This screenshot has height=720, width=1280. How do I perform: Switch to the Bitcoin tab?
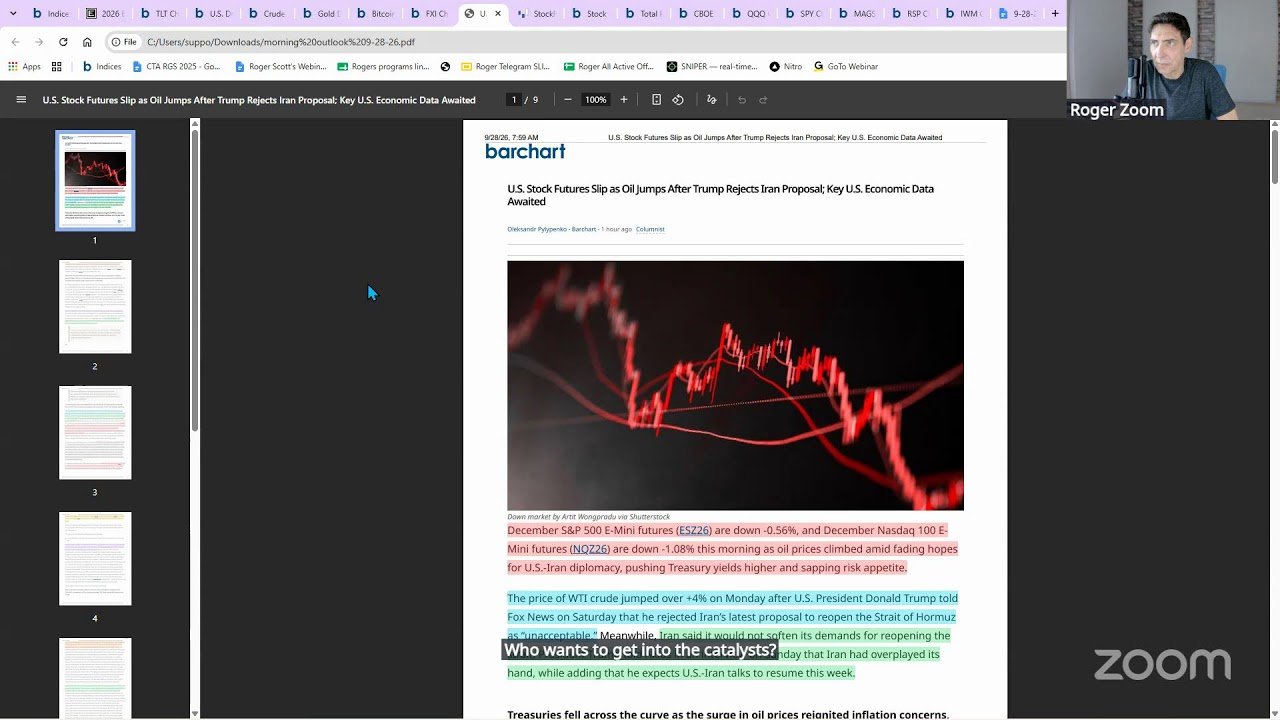coord(374,14)
